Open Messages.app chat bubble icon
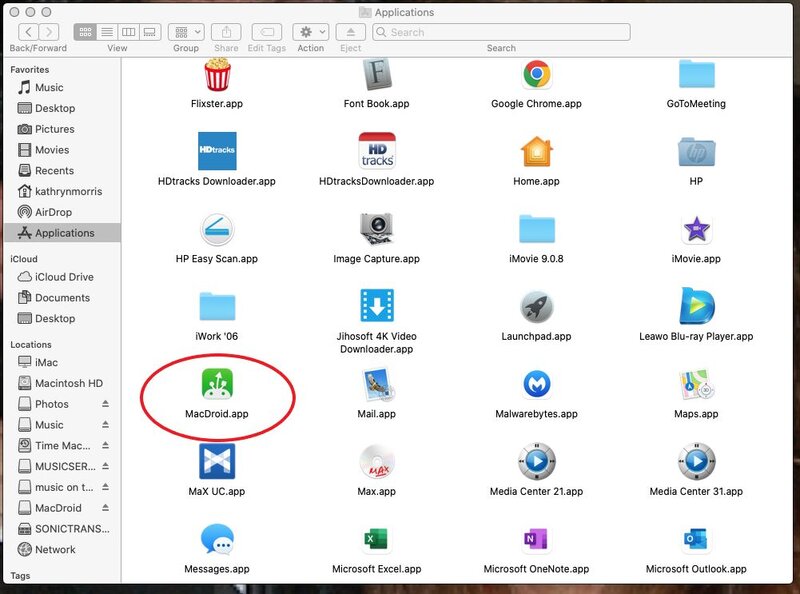The image size is (800, 594). tap(217, 539)
